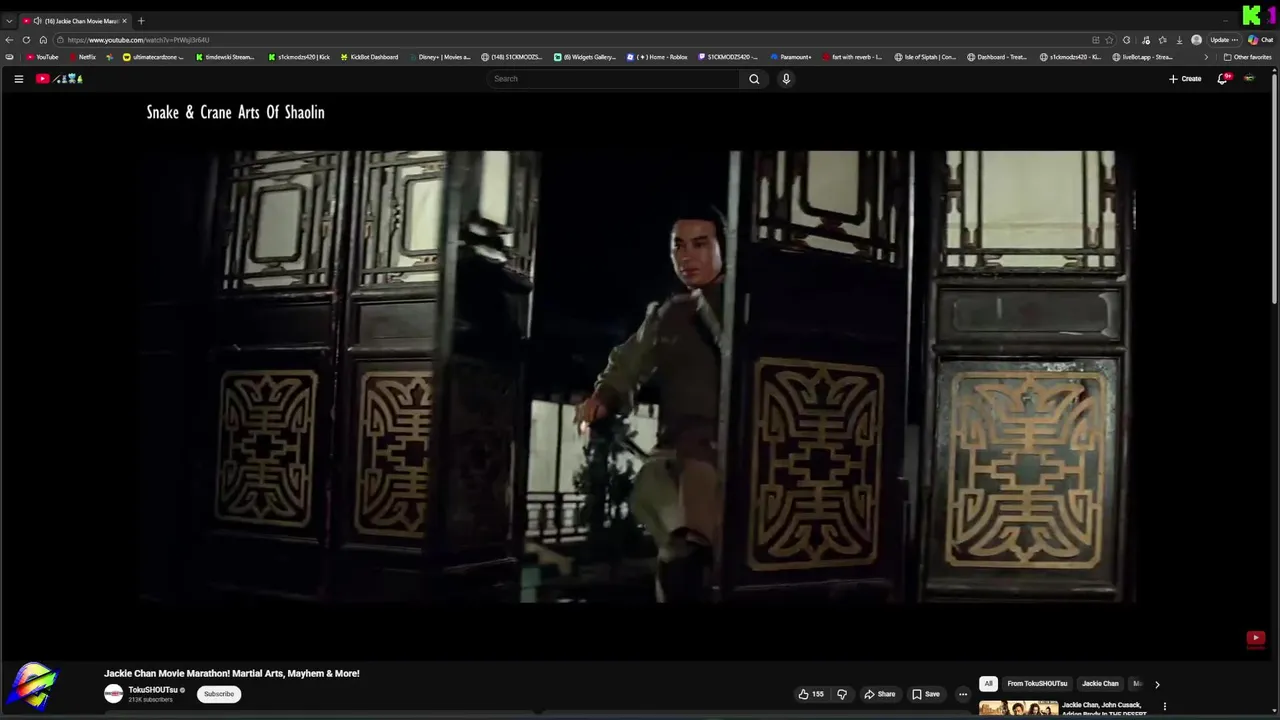Select the All filter chip
This screenshot has width=1280, height=720.
pyautogui.click(x=988, y=684)
